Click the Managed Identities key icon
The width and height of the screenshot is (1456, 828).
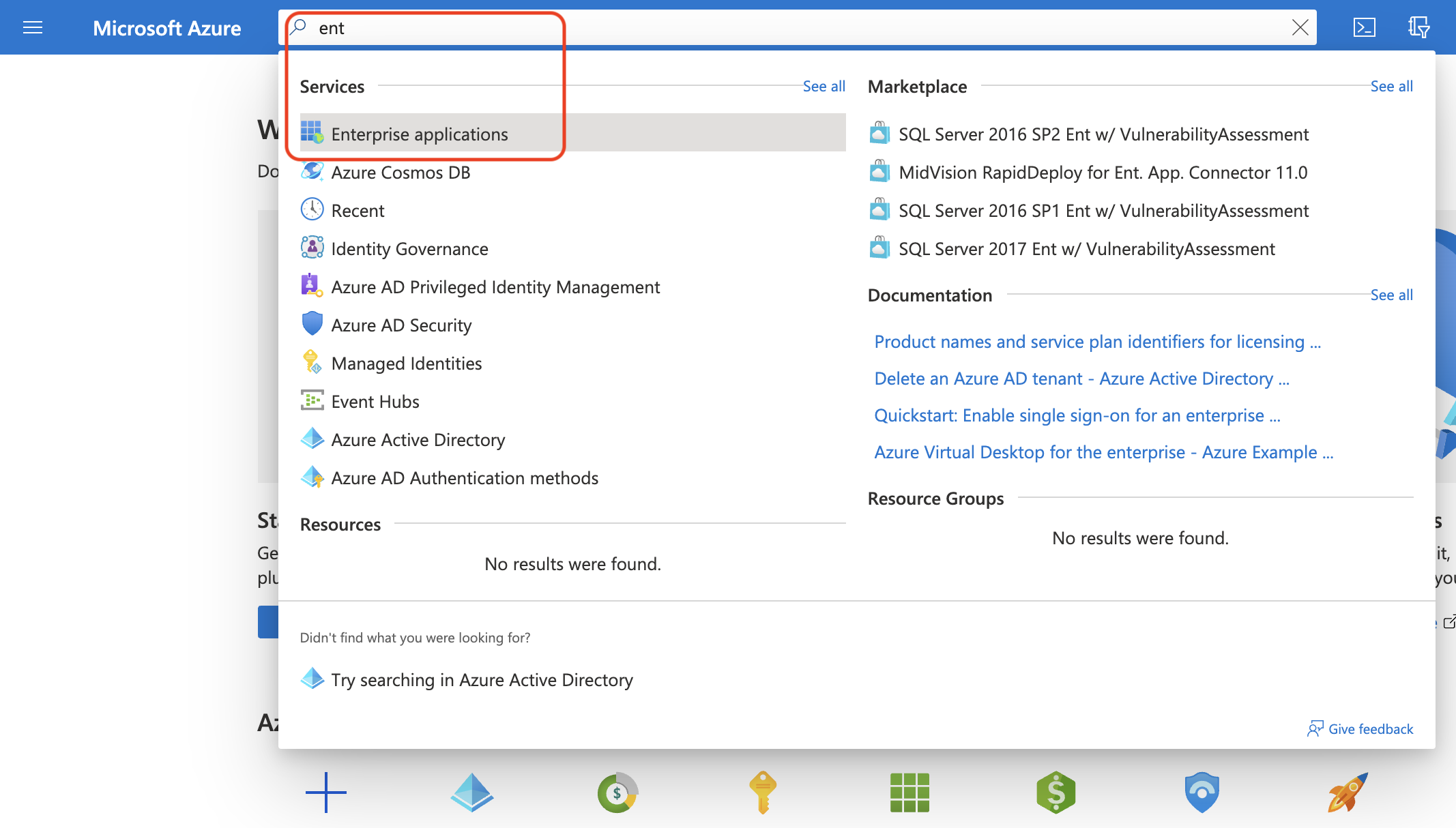tap(312, 361)
